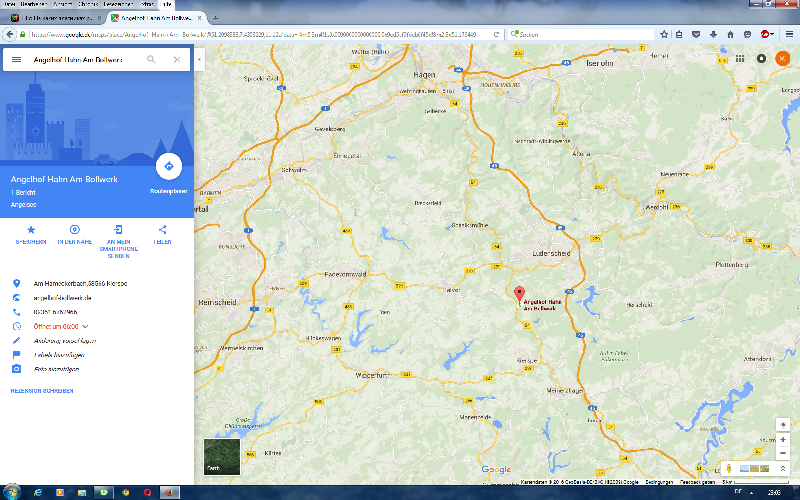800x500 pixels.
Task: Click Feedback geben link at map bottom
Action: click(x=696, y=482)
